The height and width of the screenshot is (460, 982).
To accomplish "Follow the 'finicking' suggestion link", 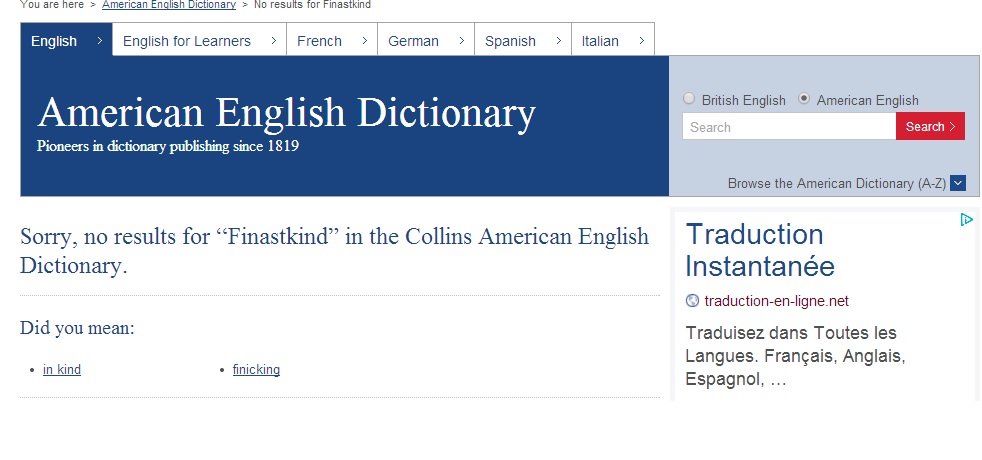I will pos(256,369).
